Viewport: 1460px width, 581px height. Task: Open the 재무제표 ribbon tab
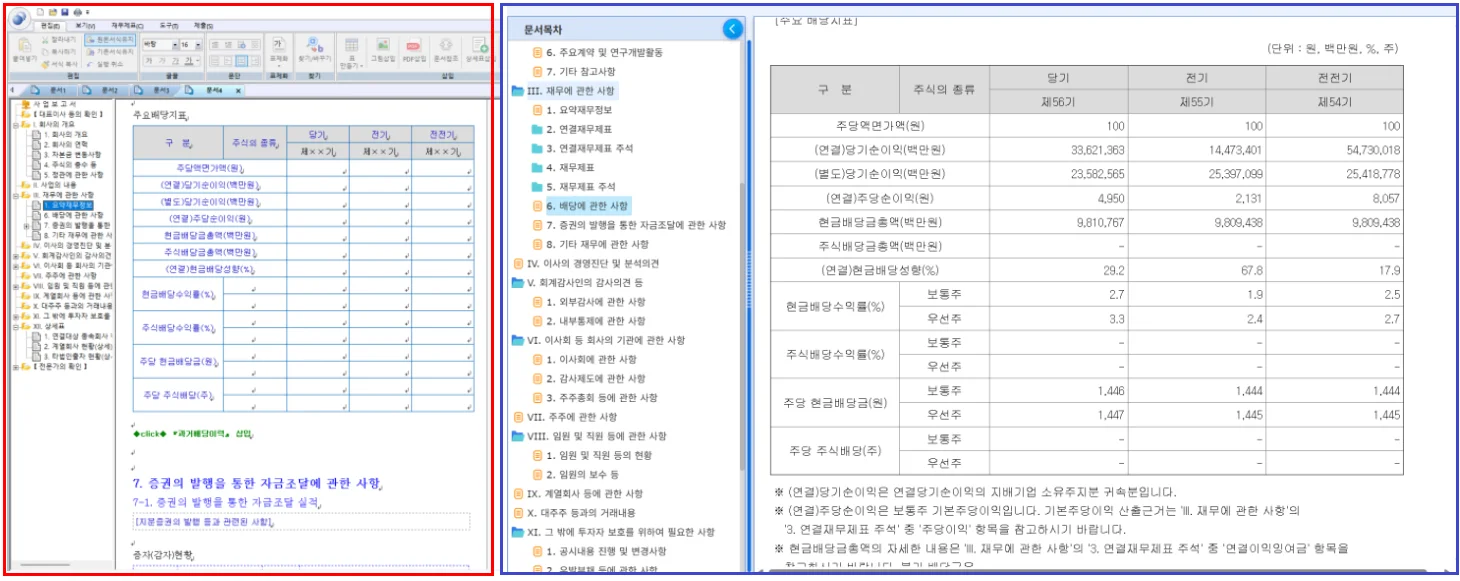coord(127,25)
